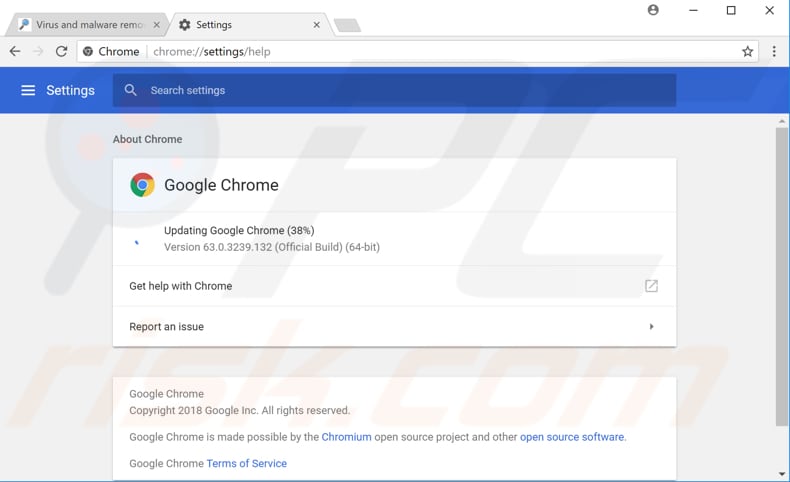Open external link icon for Chrome help
790x482 pixels.
pos(651,286)
